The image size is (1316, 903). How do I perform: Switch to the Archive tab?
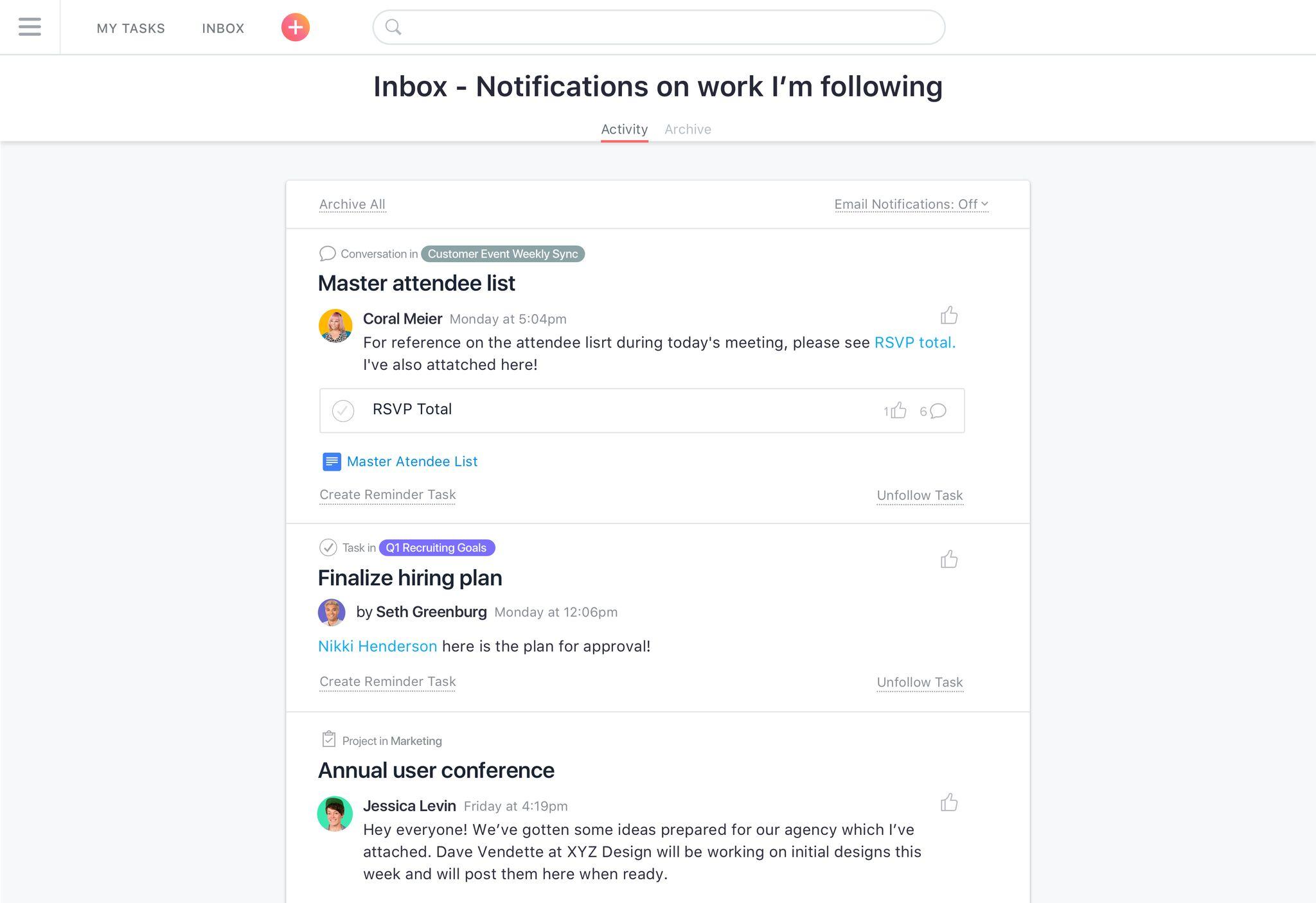[x=688, y=128]
